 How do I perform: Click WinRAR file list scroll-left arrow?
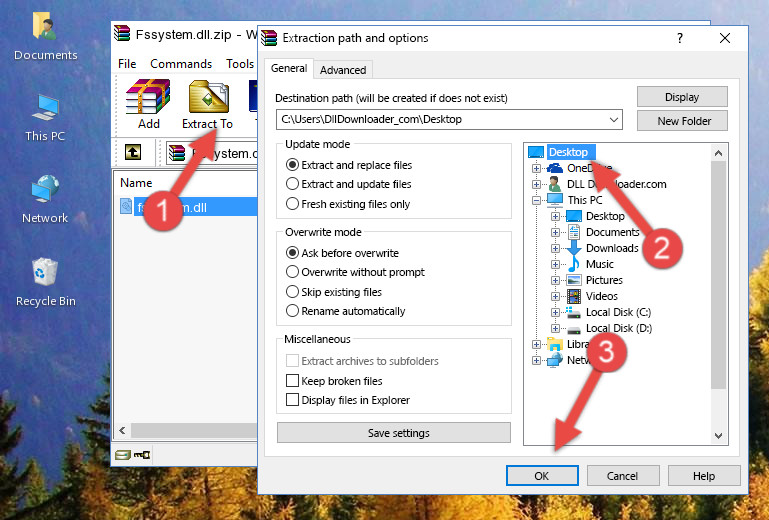point(122,430)
